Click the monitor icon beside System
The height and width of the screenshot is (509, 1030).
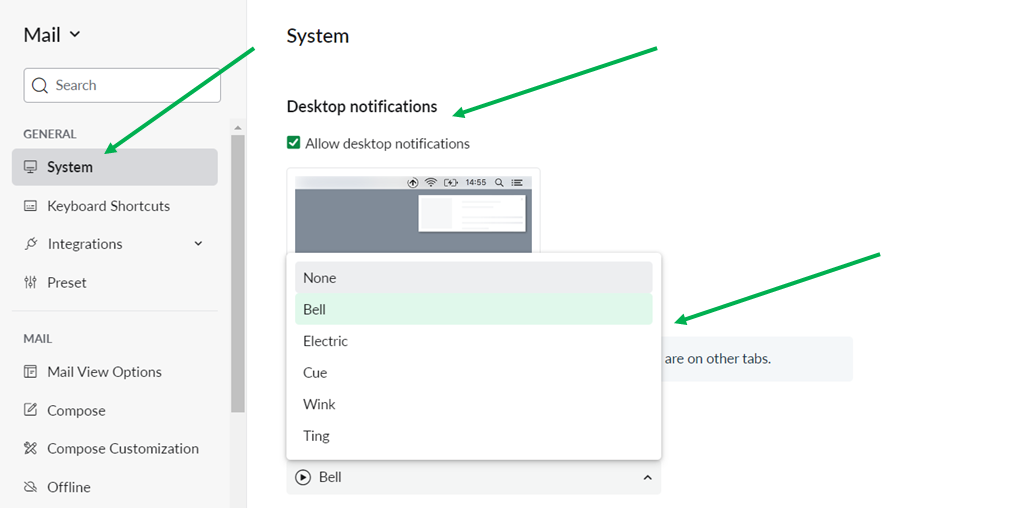pyautogui.click(x=30, y=167)
